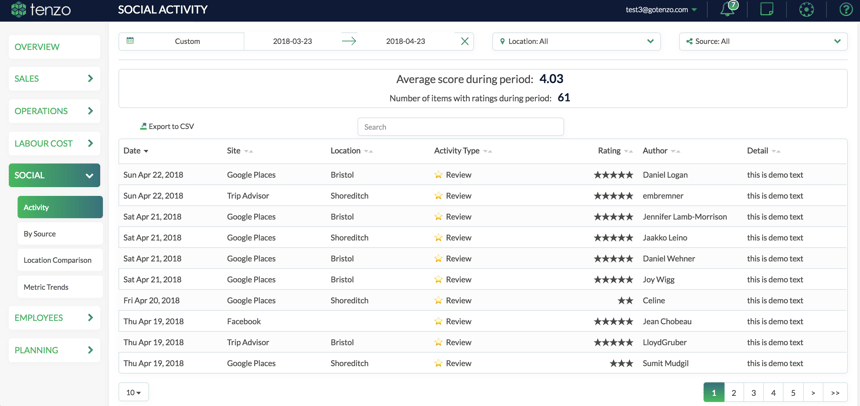Open the Source: All dropdown
Image resolution: width=860 pixels, height=406 pixels.
pos(763,41)
